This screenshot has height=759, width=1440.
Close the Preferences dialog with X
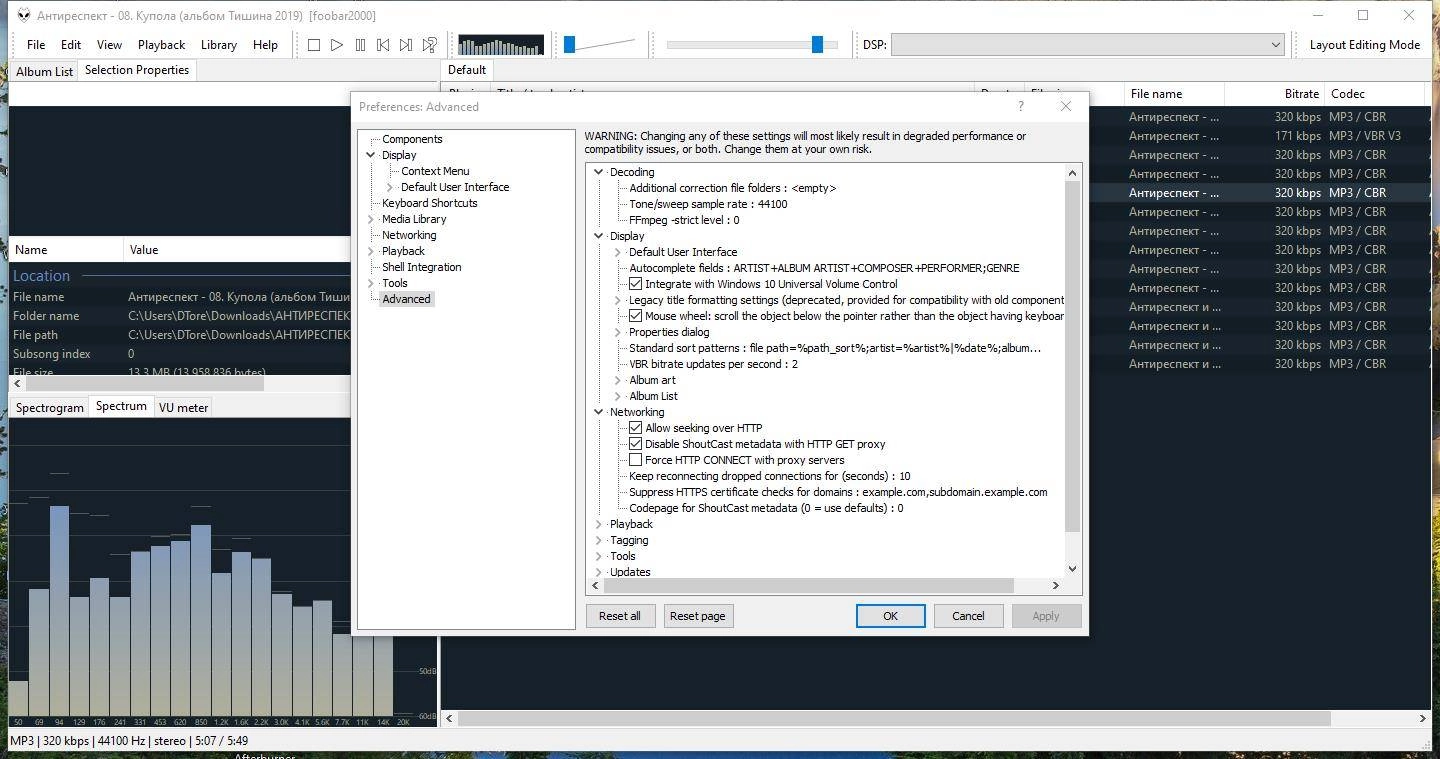pos(1065,106)
